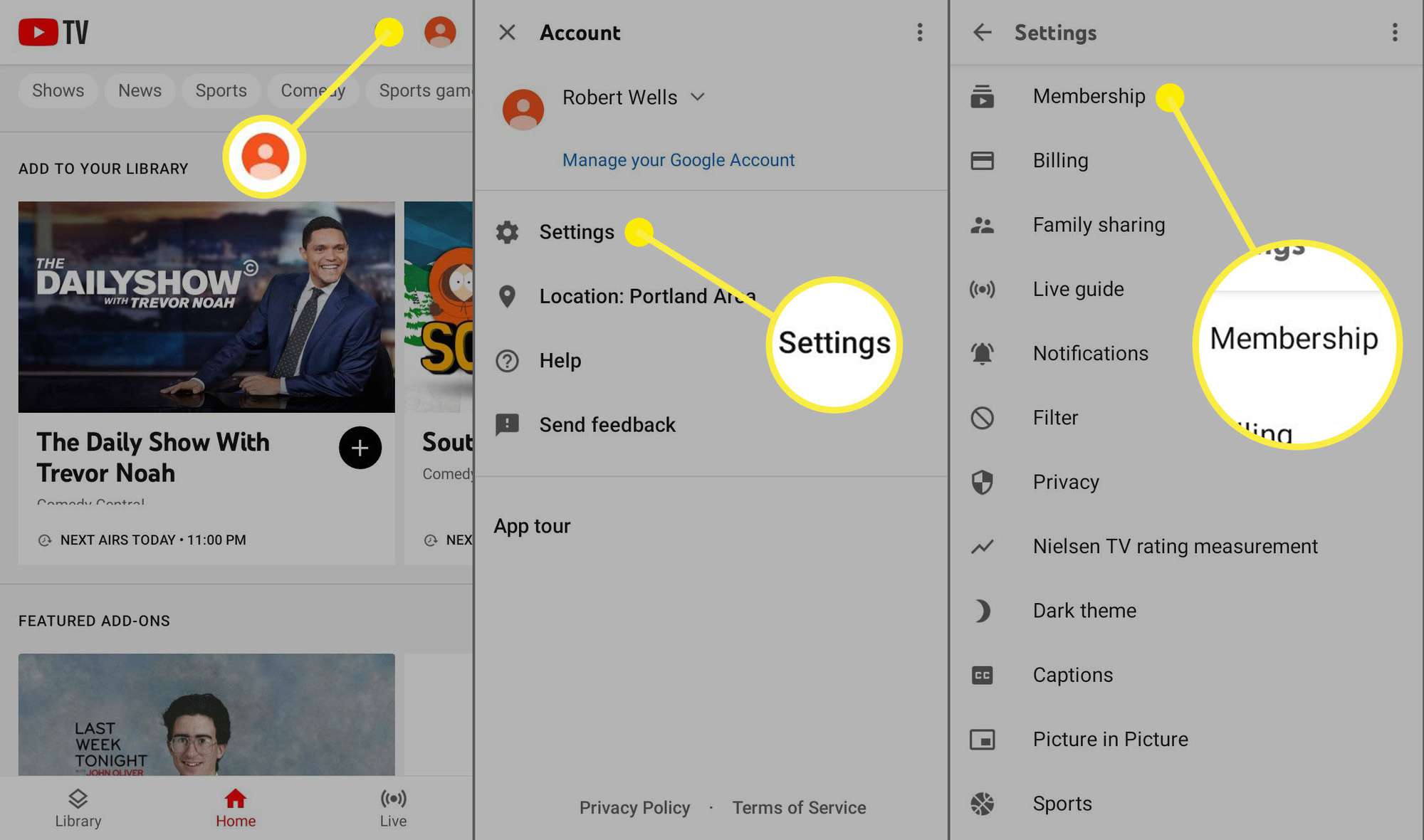Click the Billing icon in Settings
The image size is (1424, 840).
point(982,159)
